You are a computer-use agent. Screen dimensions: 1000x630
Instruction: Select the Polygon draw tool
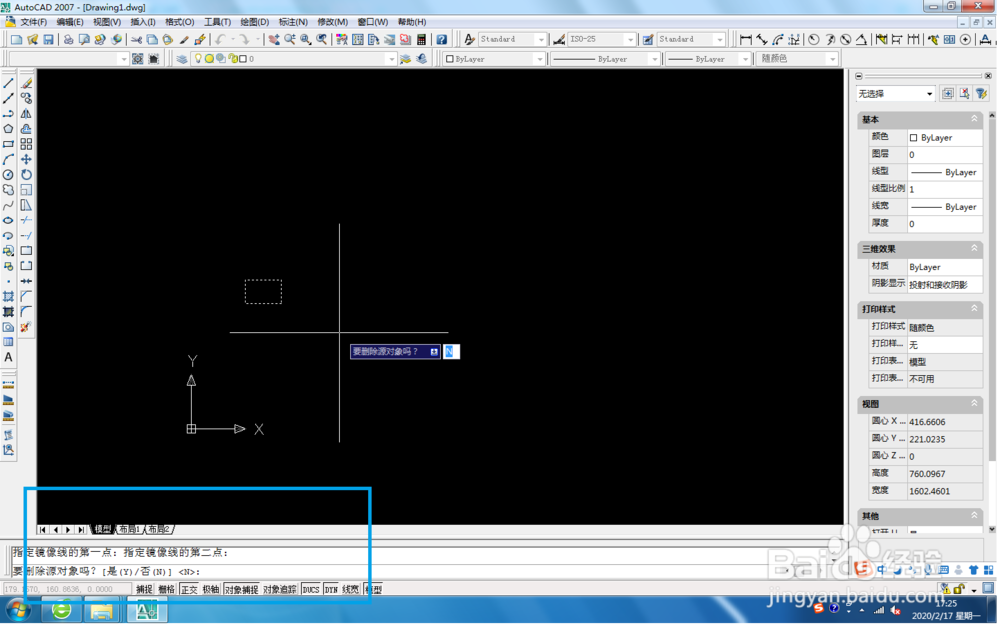click(8, 129)
